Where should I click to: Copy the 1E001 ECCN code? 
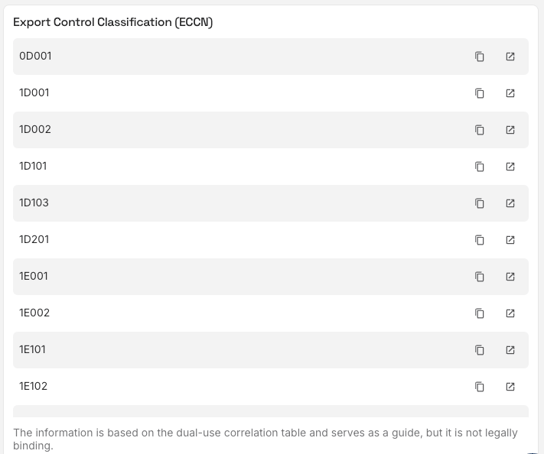pyautogui.click(x=479, y=277)
